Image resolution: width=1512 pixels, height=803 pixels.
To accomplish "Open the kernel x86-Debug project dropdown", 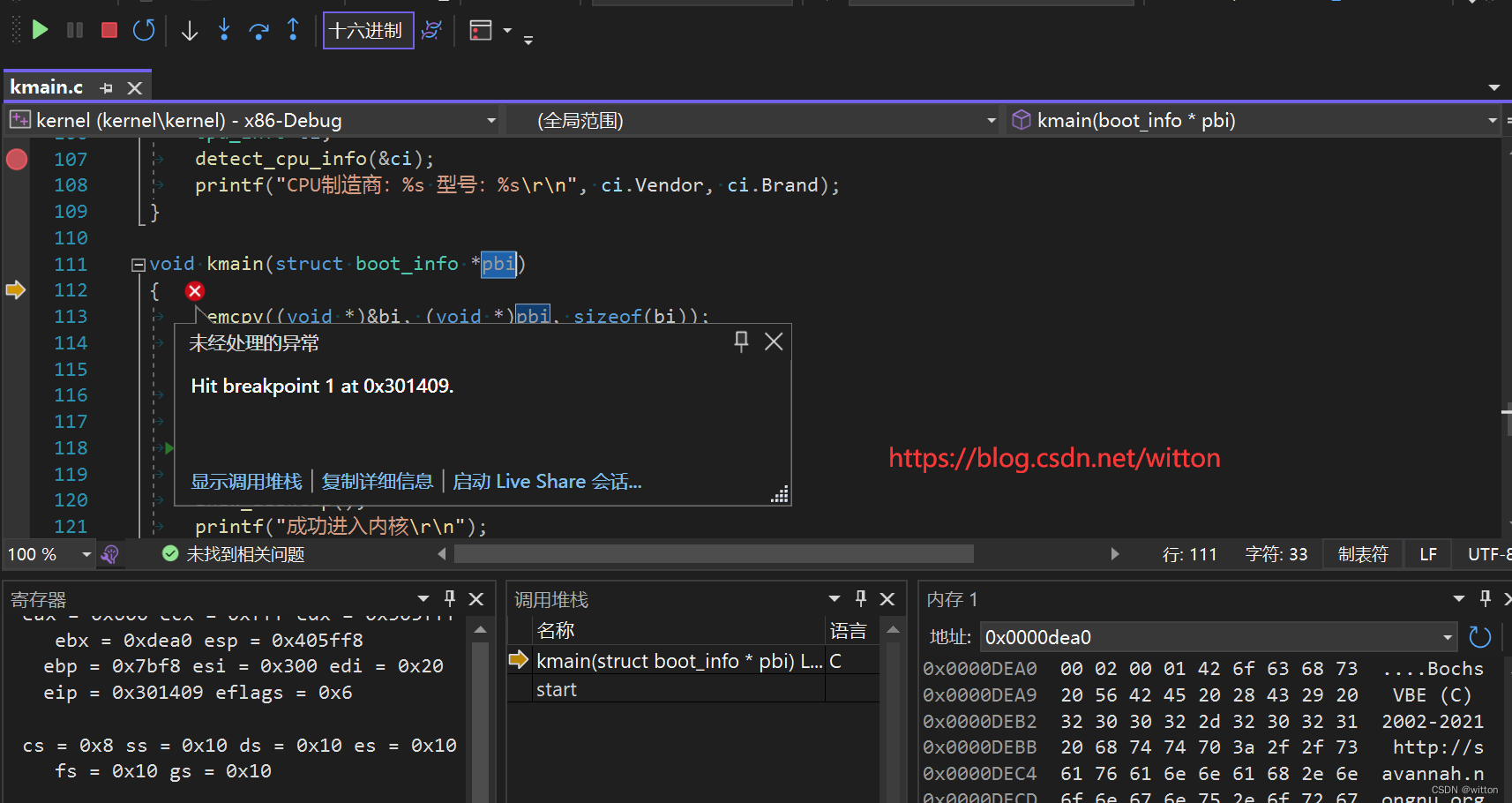I will coord(252,120).
